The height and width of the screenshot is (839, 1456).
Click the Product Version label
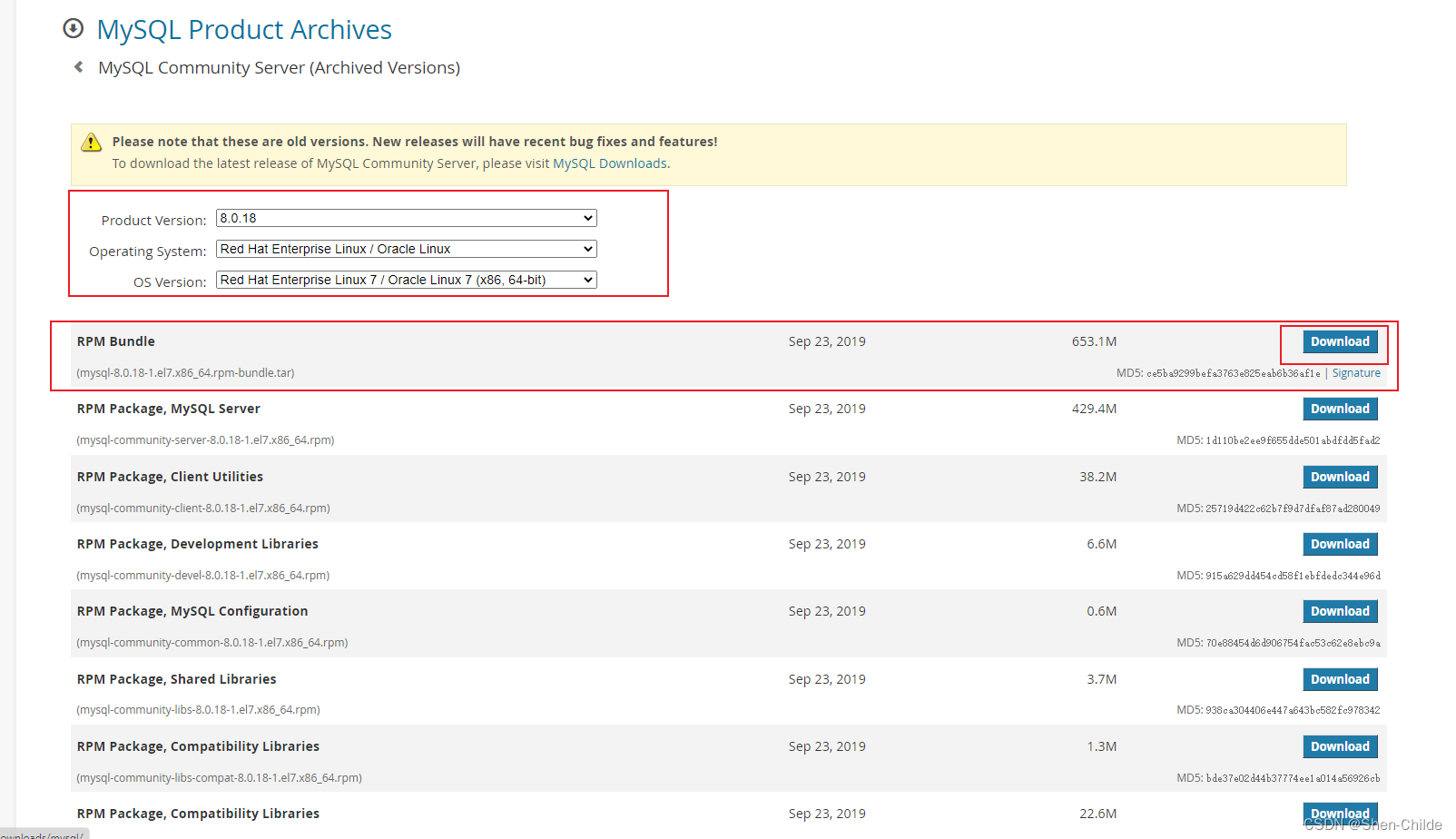click(x=153, y=221)
